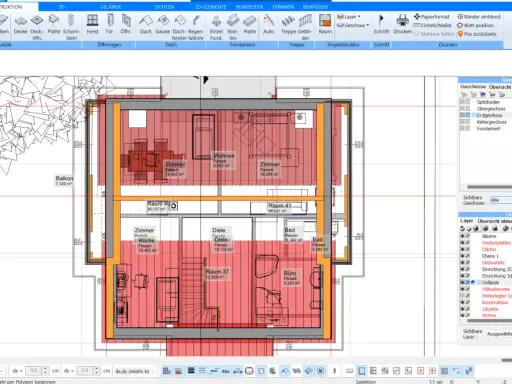Viewport: 512px width, 384px height.
Task: Choose the Regenfallrohr downpipe tool
Action: coord(196,27)
